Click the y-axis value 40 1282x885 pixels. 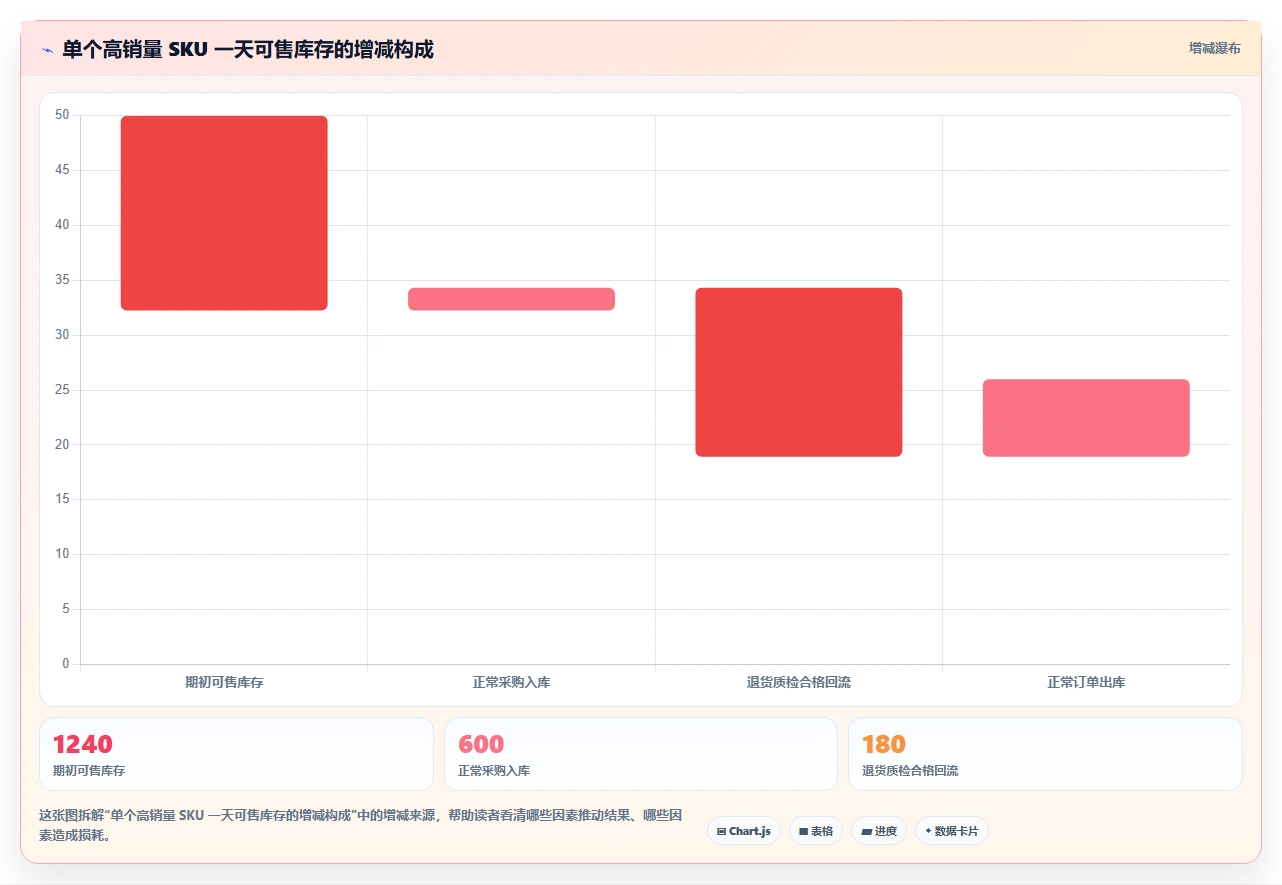coord(62,225)
